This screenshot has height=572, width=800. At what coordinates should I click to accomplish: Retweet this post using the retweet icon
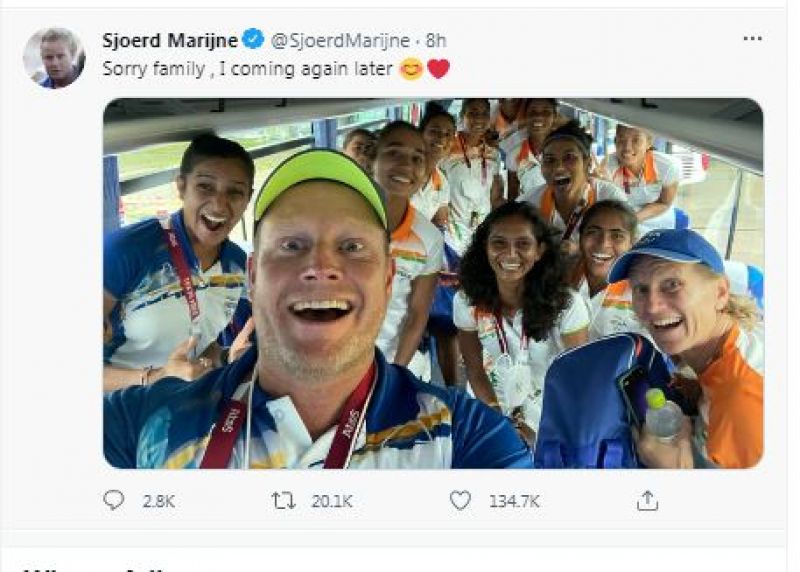[x=283, y=501]
